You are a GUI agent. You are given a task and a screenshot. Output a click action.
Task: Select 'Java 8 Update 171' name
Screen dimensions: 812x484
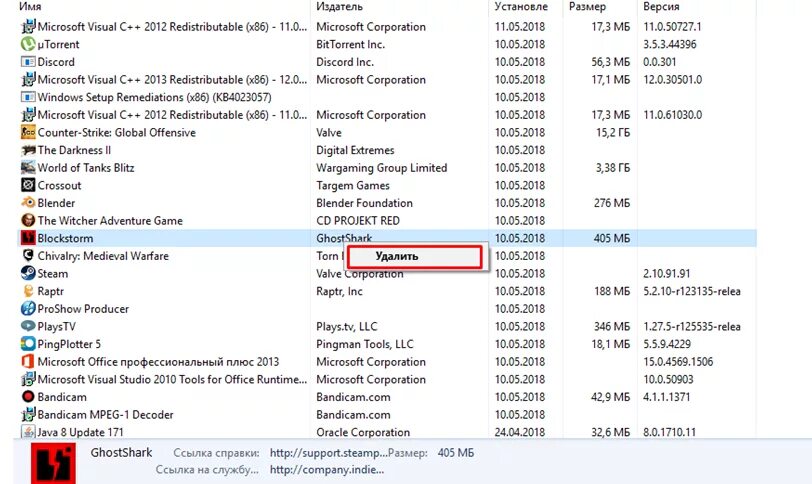click(x=80, y=432)
